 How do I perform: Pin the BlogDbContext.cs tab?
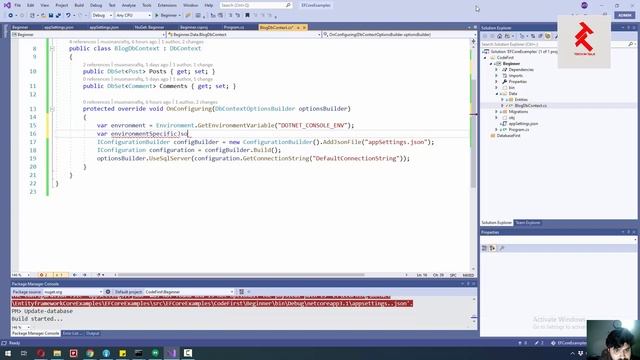click(298, 27)
